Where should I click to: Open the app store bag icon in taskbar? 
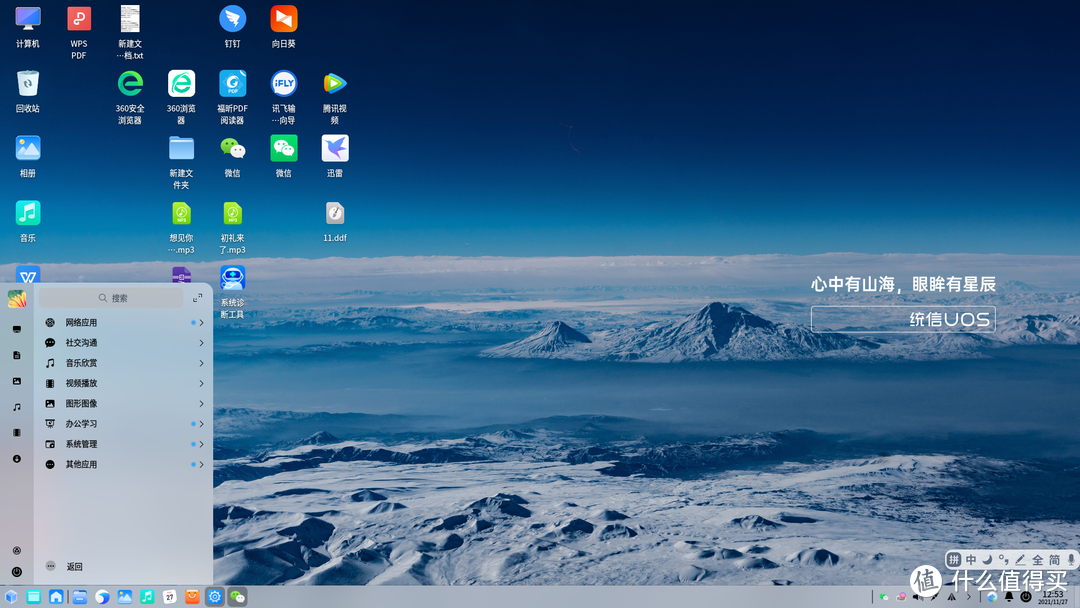[192, 597]
